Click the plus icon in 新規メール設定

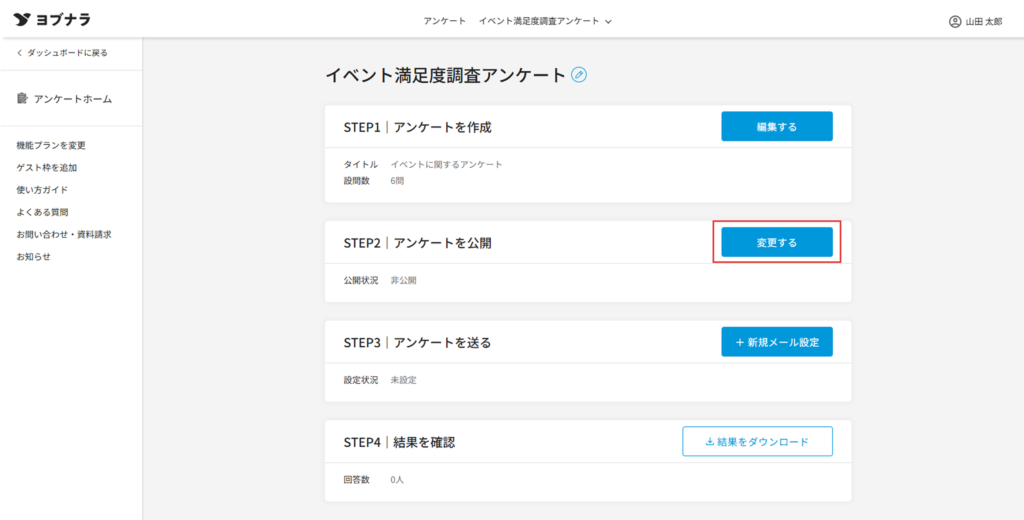coord(739,342)
